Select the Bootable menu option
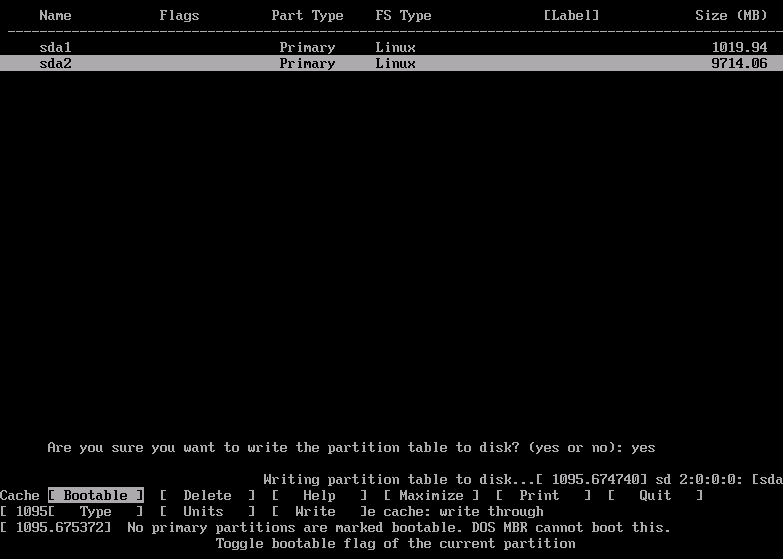 (96, 496)
